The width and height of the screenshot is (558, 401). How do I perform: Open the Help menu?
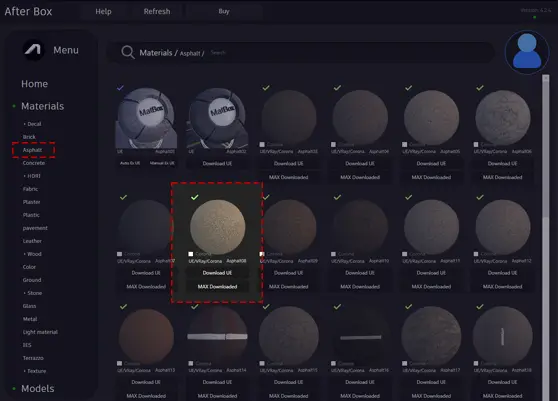103,11
